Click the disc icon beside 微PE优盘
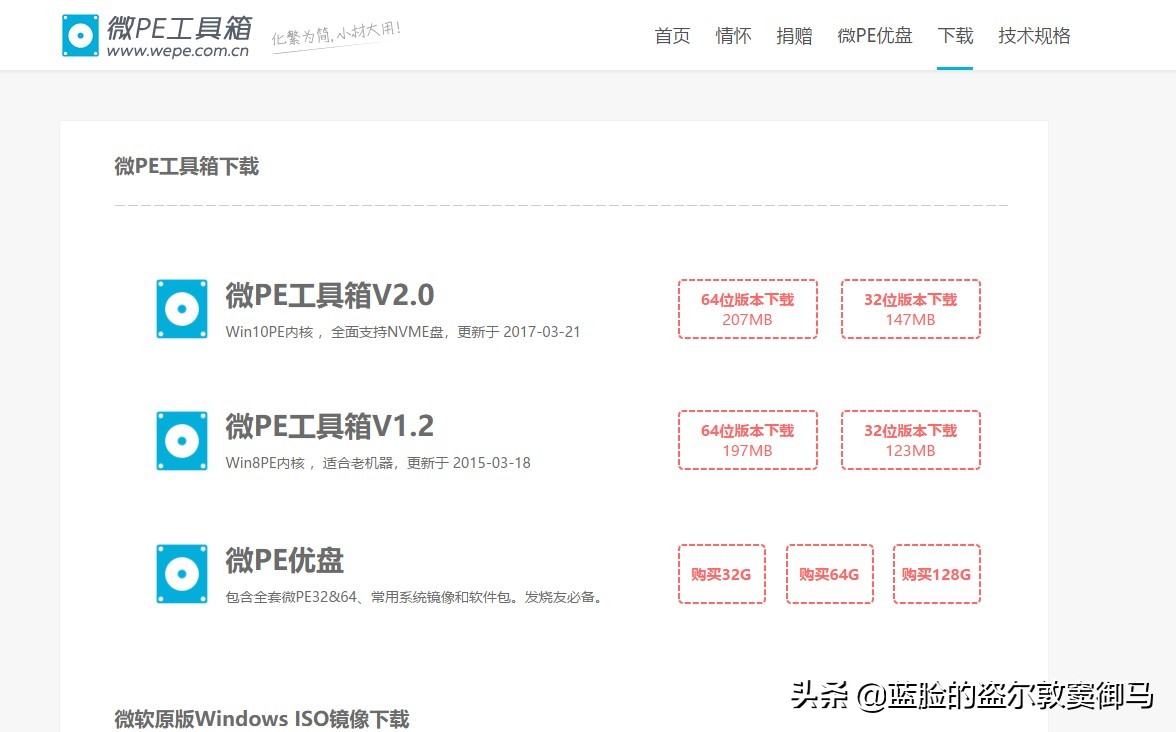Screen dimensions: 1176x732 tap(181, 572)
